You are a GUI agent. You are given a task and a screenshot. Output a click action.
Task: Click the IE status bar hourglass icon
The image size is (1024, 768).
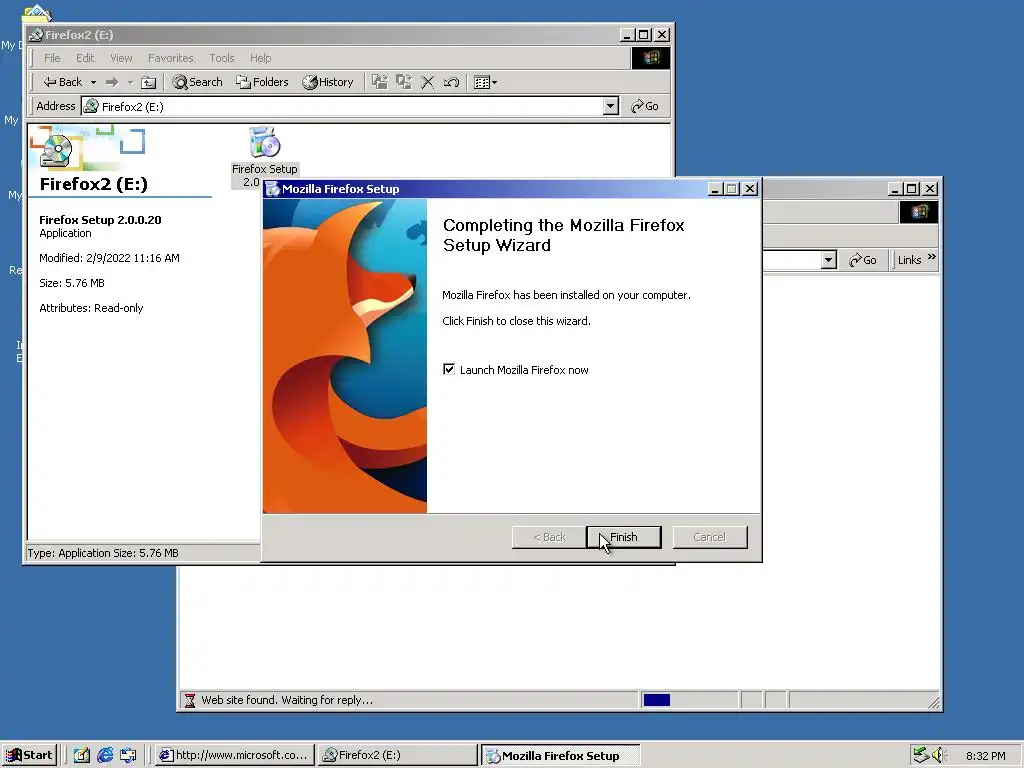tap(189, 700)
